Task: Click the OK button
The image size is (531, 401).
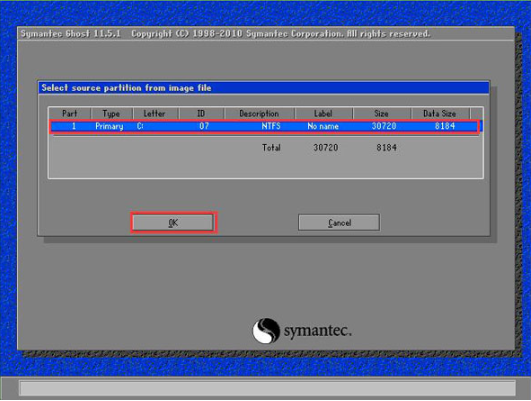Action: pyautogui.click(x=173, y=223)
